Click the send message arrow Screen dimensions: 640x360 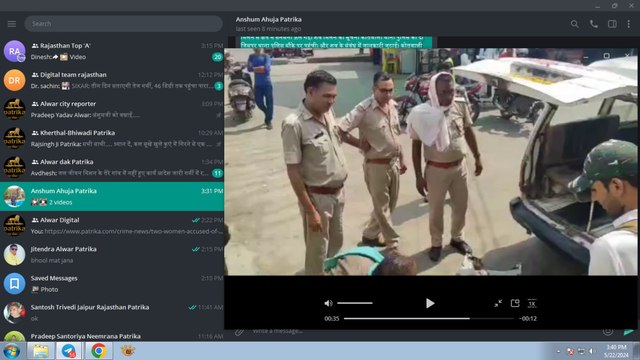pyautogui.click(x=629, y=332)
